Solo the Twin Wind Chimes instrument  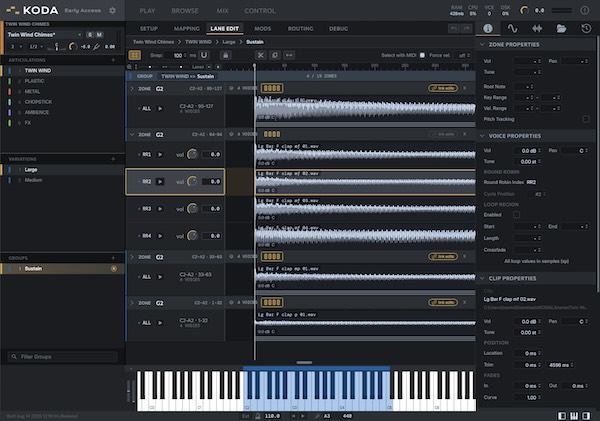90,35
